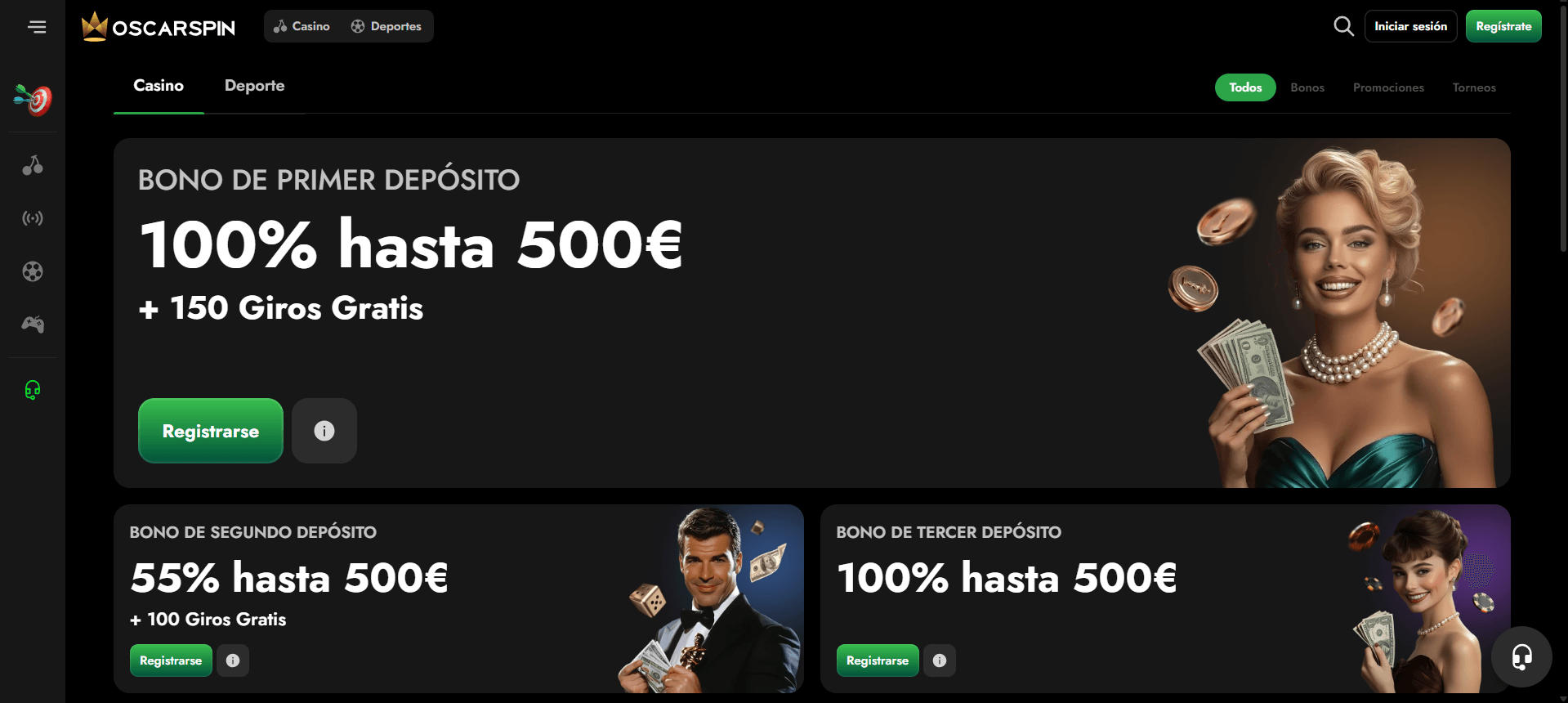
Task: Click the page vertical scrollbar
Action: click(1563, 351)
